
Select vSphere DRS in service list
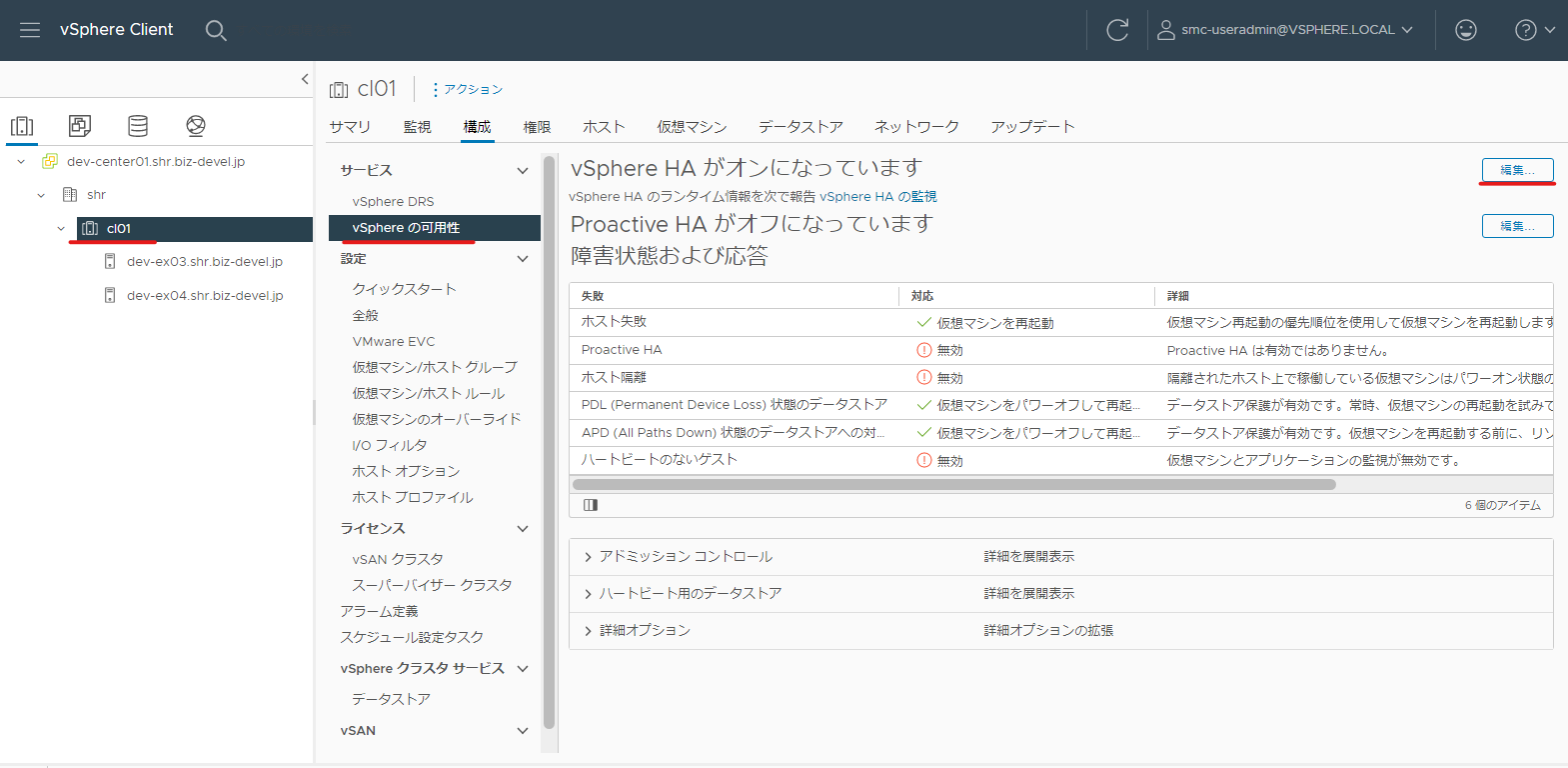(x=393, y=202)
